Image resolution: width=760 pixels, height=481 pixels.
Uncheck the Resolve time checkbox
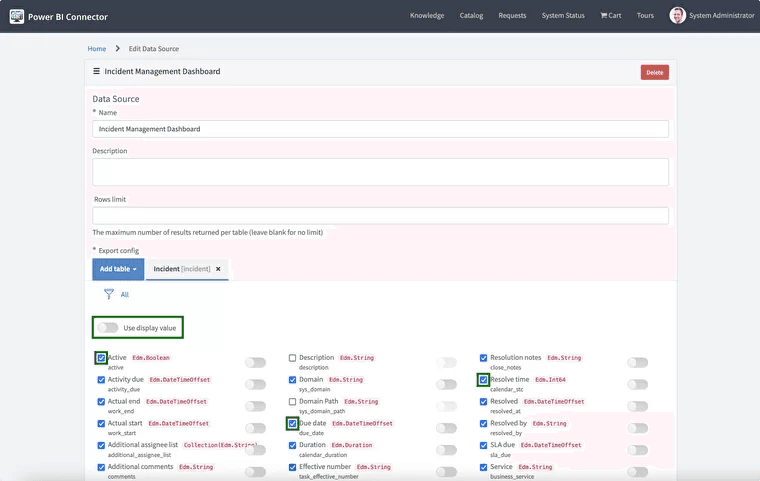click(484, 380)
